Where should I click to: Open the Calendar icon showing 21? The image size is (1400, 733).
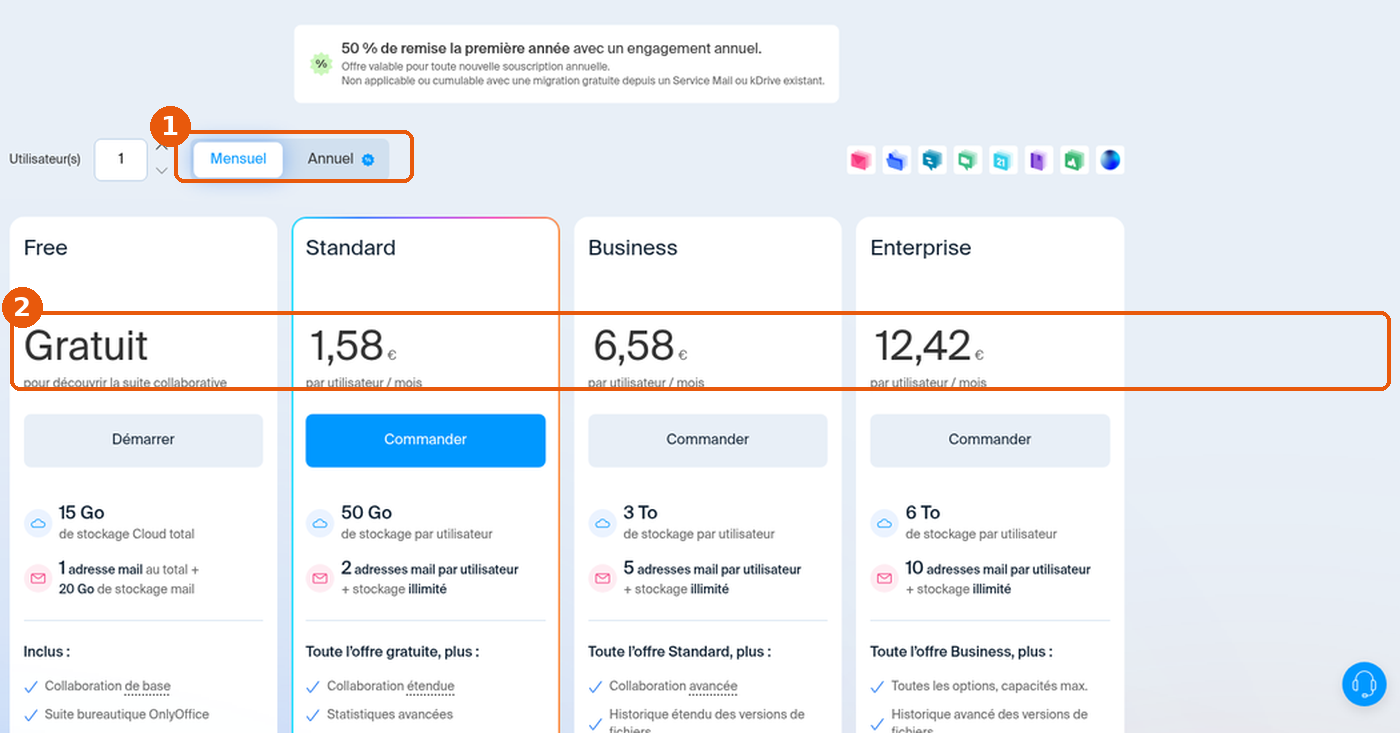tap(1003, 160)
